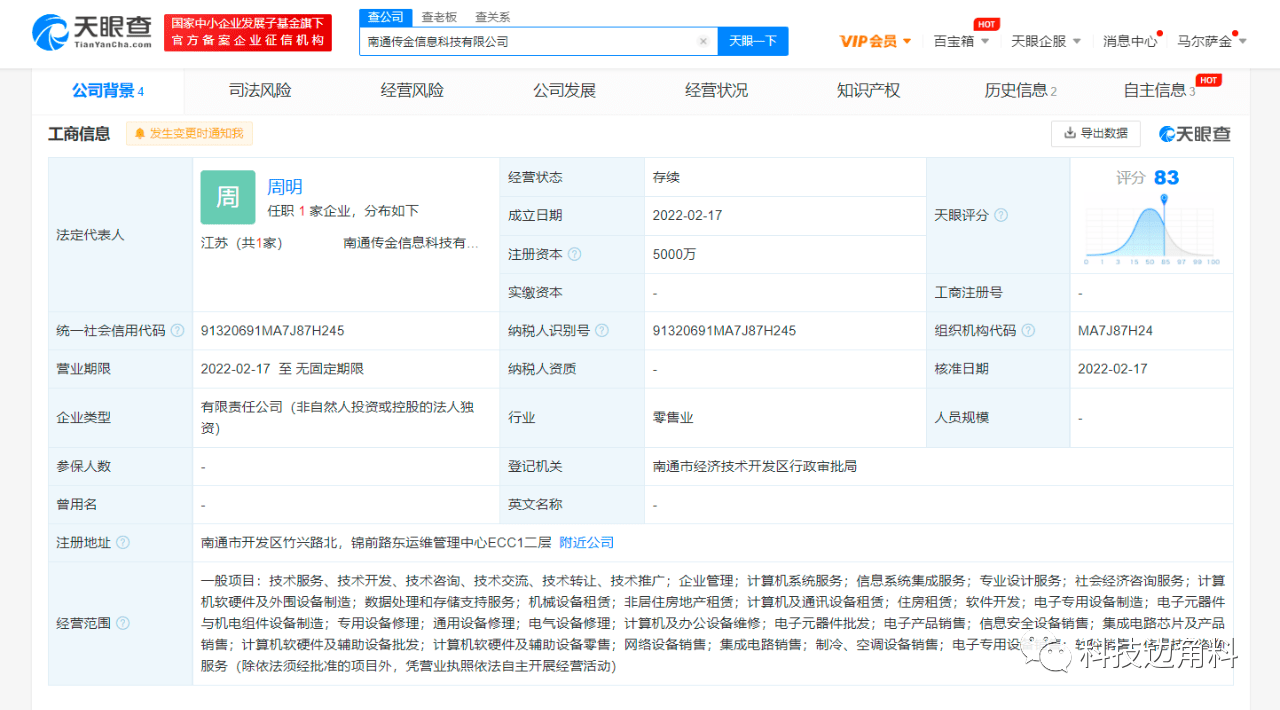Click help icon beside 经营范围

point(123,624)
